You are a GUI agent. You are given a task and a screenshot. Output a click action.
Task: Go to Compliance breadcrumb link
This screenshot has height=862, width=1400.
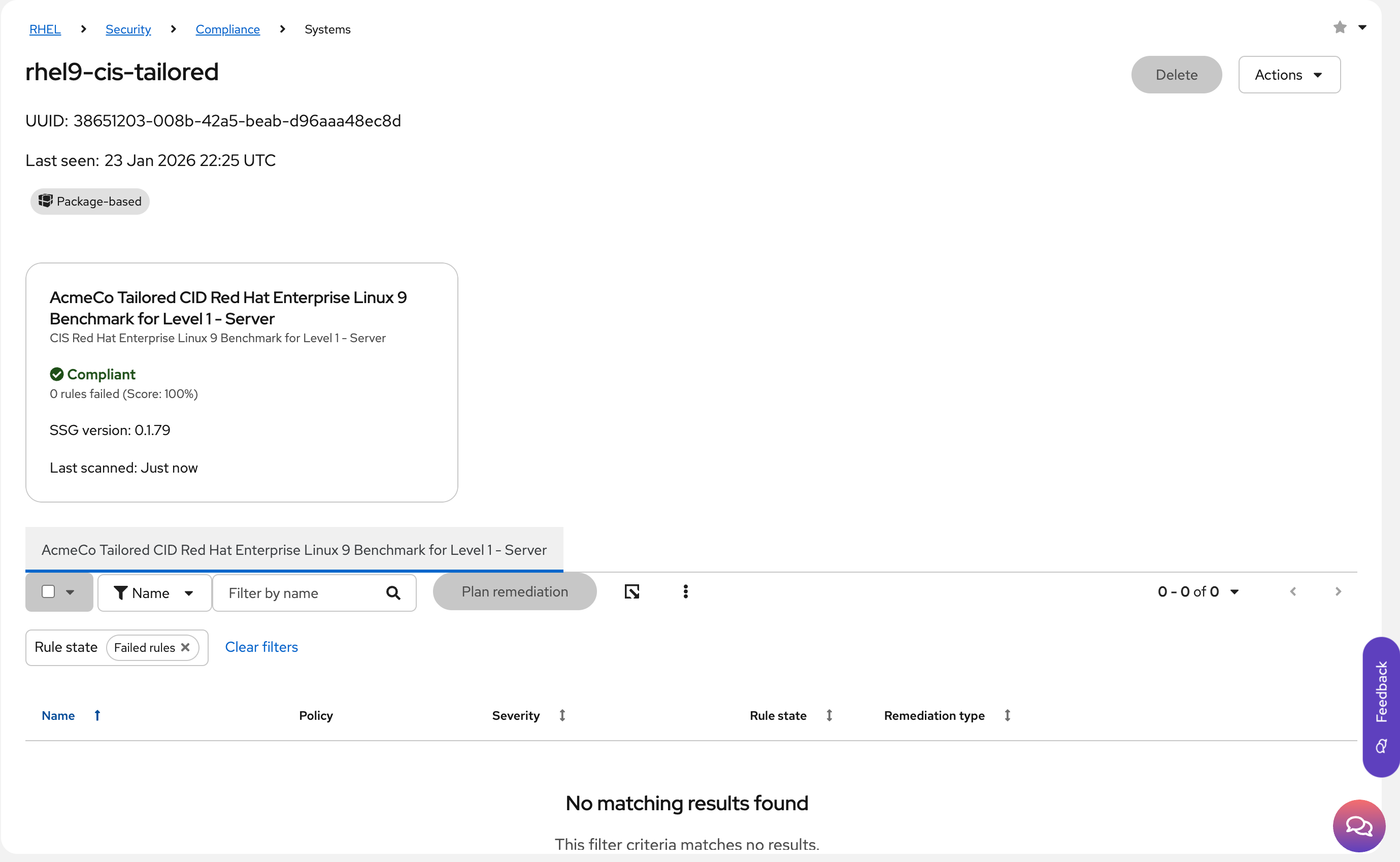pyautogui.click(x=227, y=29)
